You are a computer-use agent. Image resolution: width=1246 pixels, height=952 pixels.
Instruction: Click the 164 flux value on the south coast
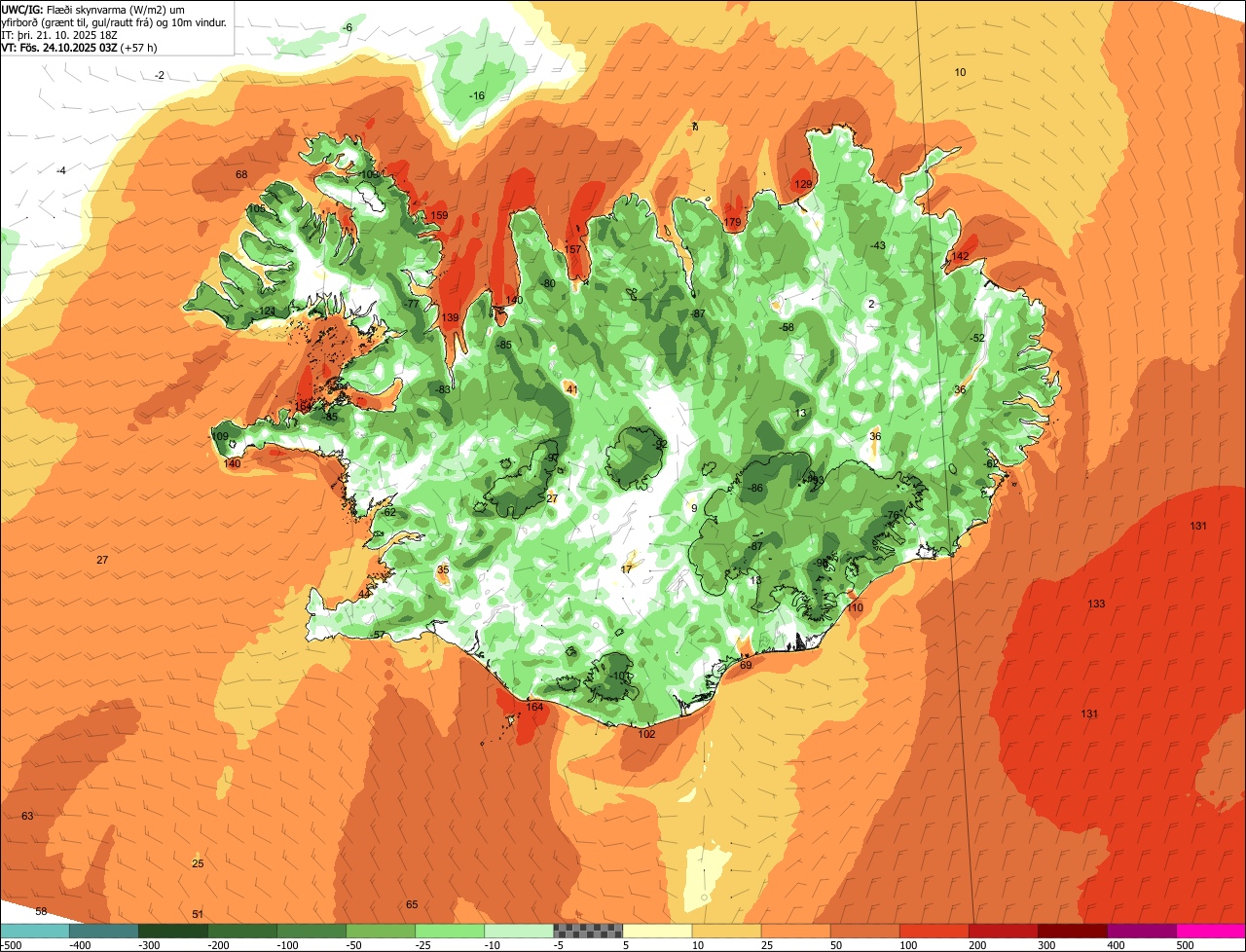534,707
